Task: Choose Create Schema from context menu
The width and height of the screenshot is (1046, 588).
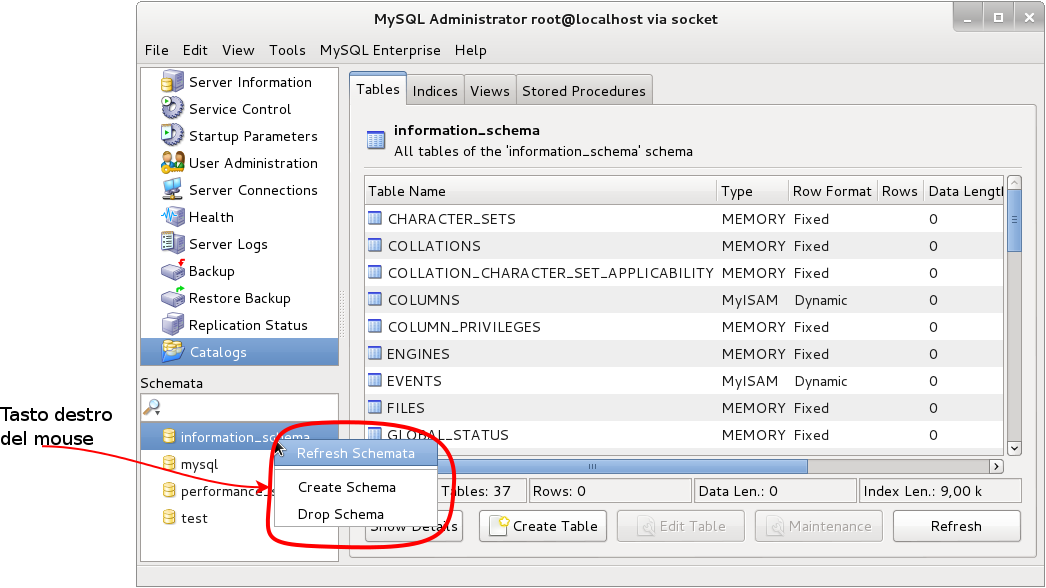Action: [x=356, y=487]
